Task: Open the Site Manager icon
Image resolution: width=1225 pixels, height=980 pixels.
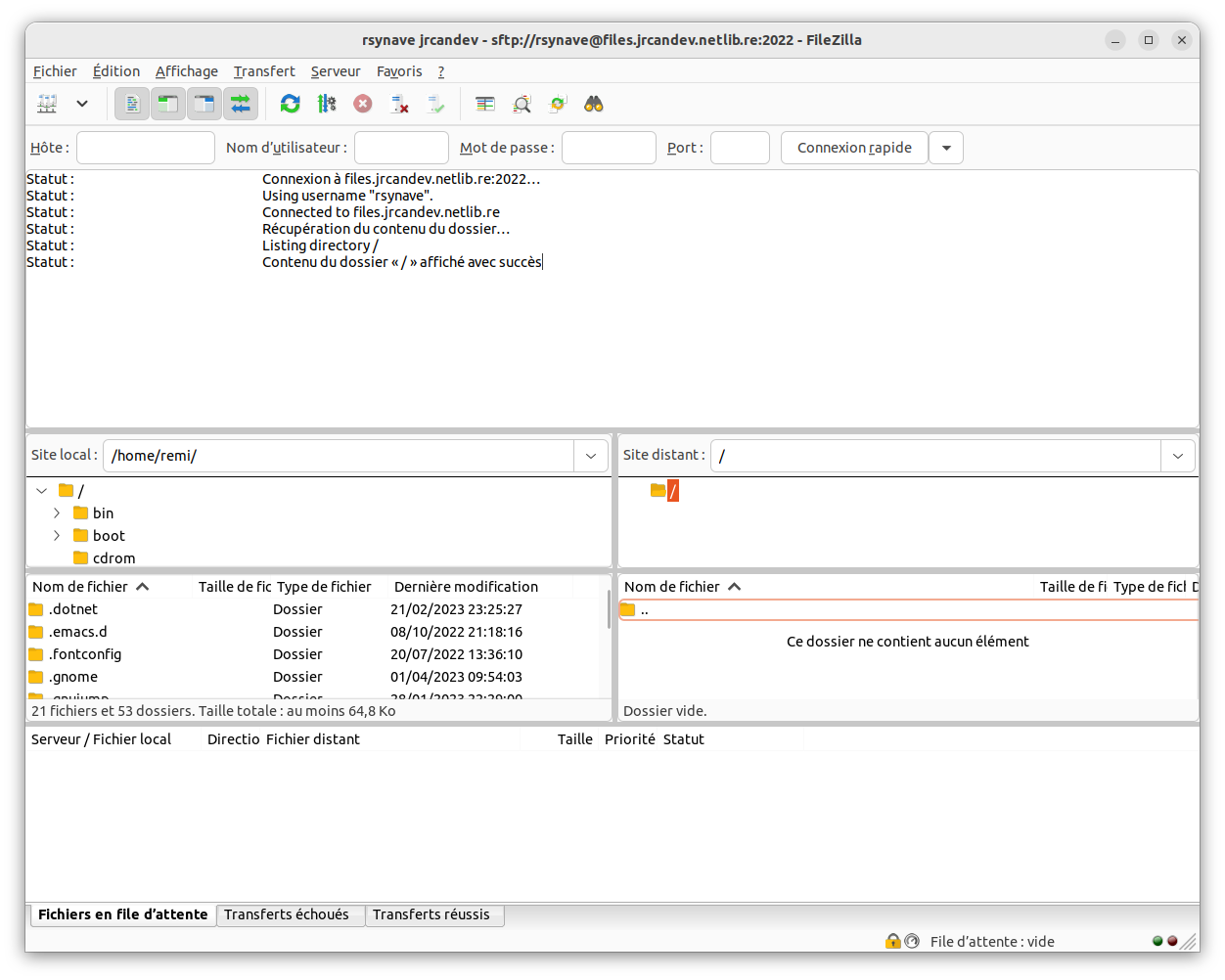Action: (47, 104)
